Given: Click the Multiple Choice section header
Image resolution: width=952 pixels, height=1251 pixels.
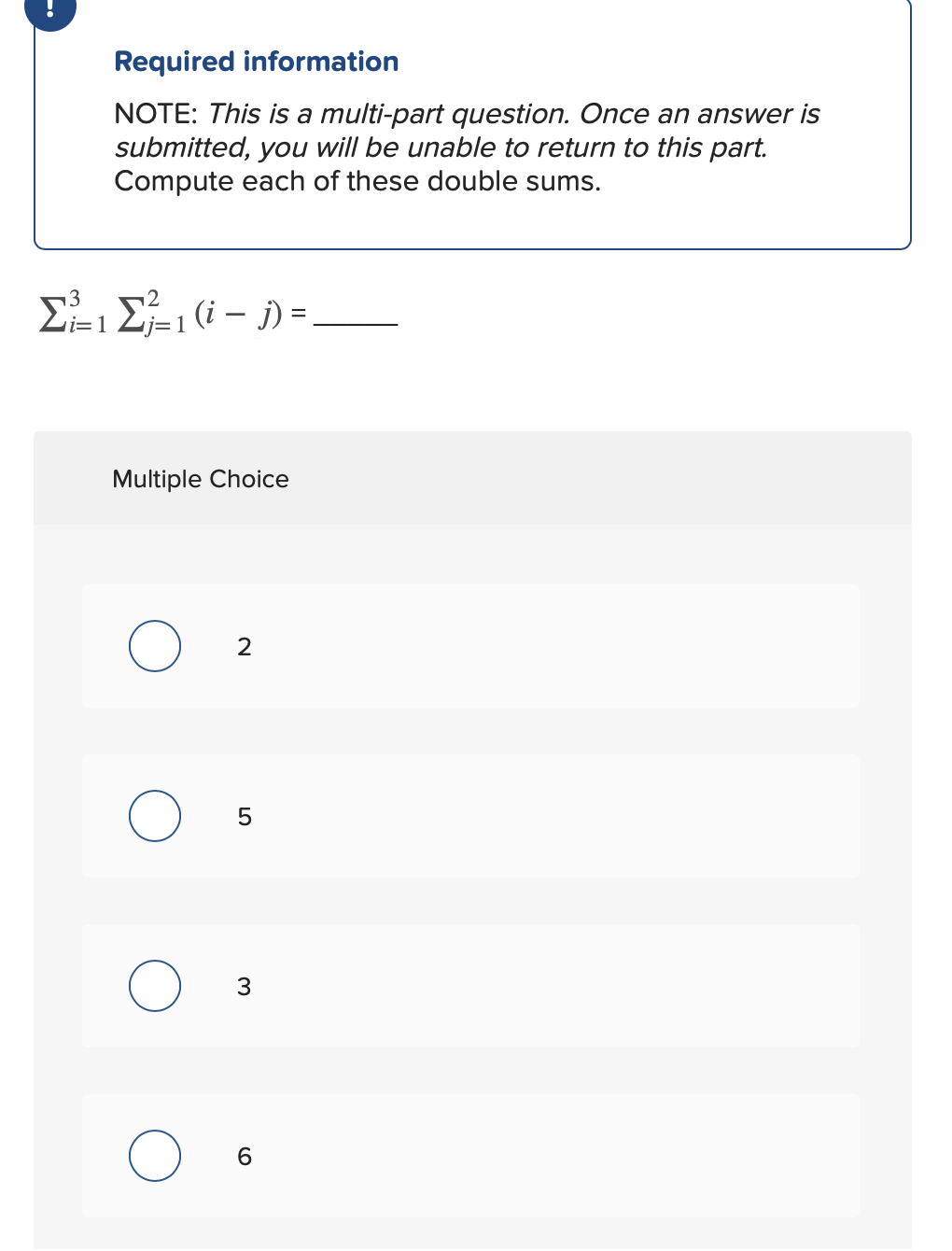Looking at the screenshot, I should pos(201,479).
